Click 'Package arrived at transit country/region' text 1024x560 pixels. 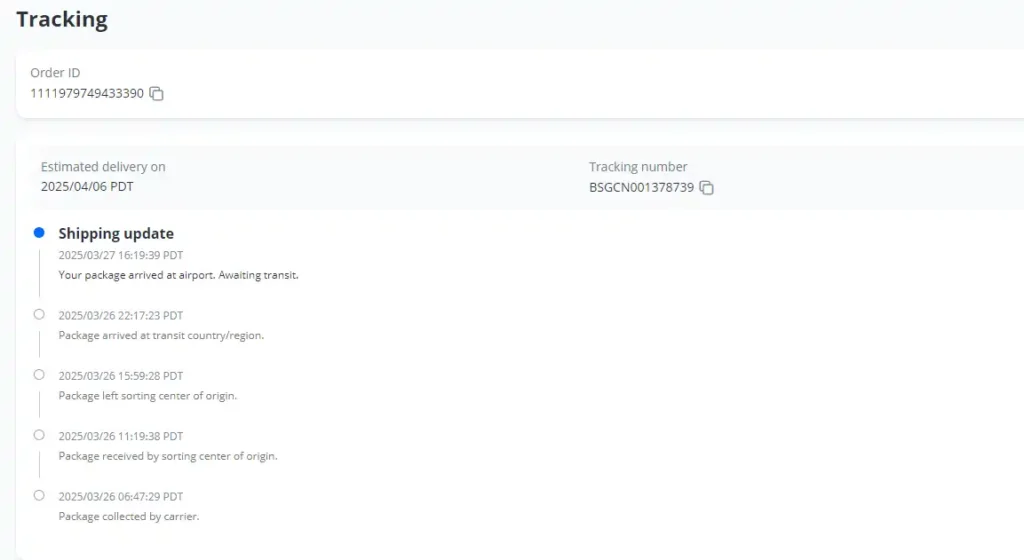click(161, 335)
